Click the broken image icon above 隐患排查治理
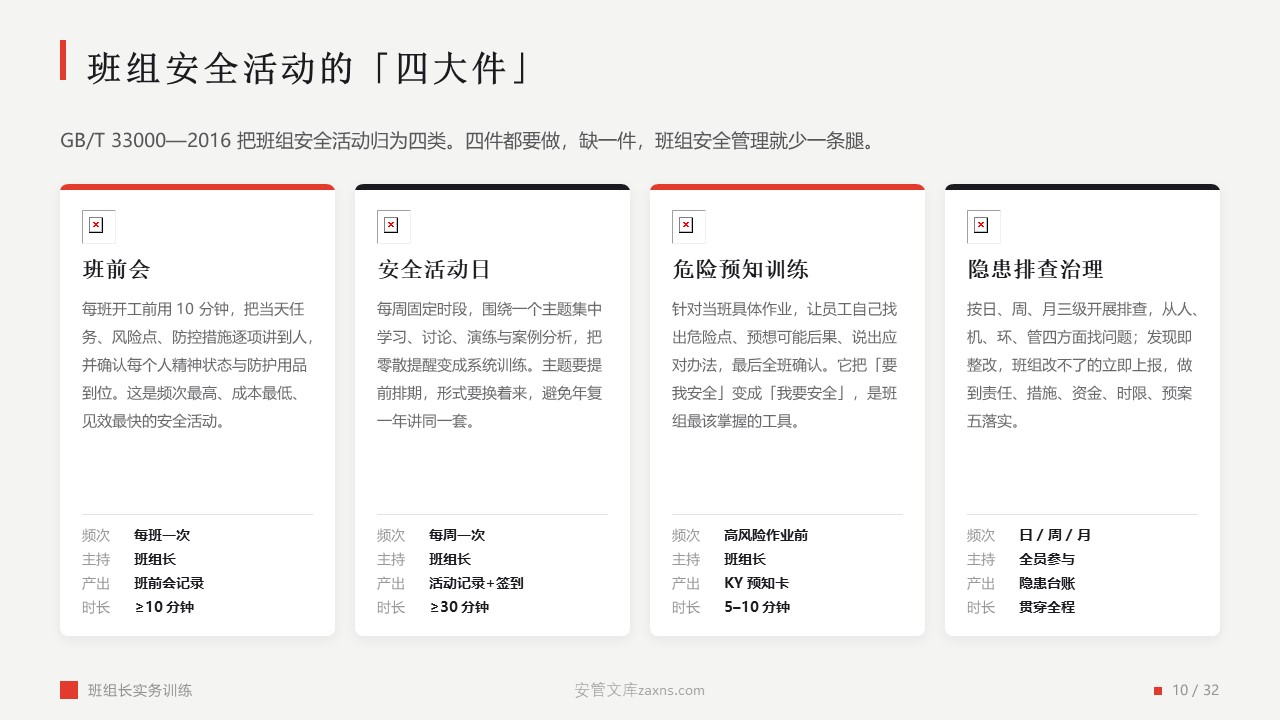The height and width of the screenshot is (720, 1280). (984, 227)
